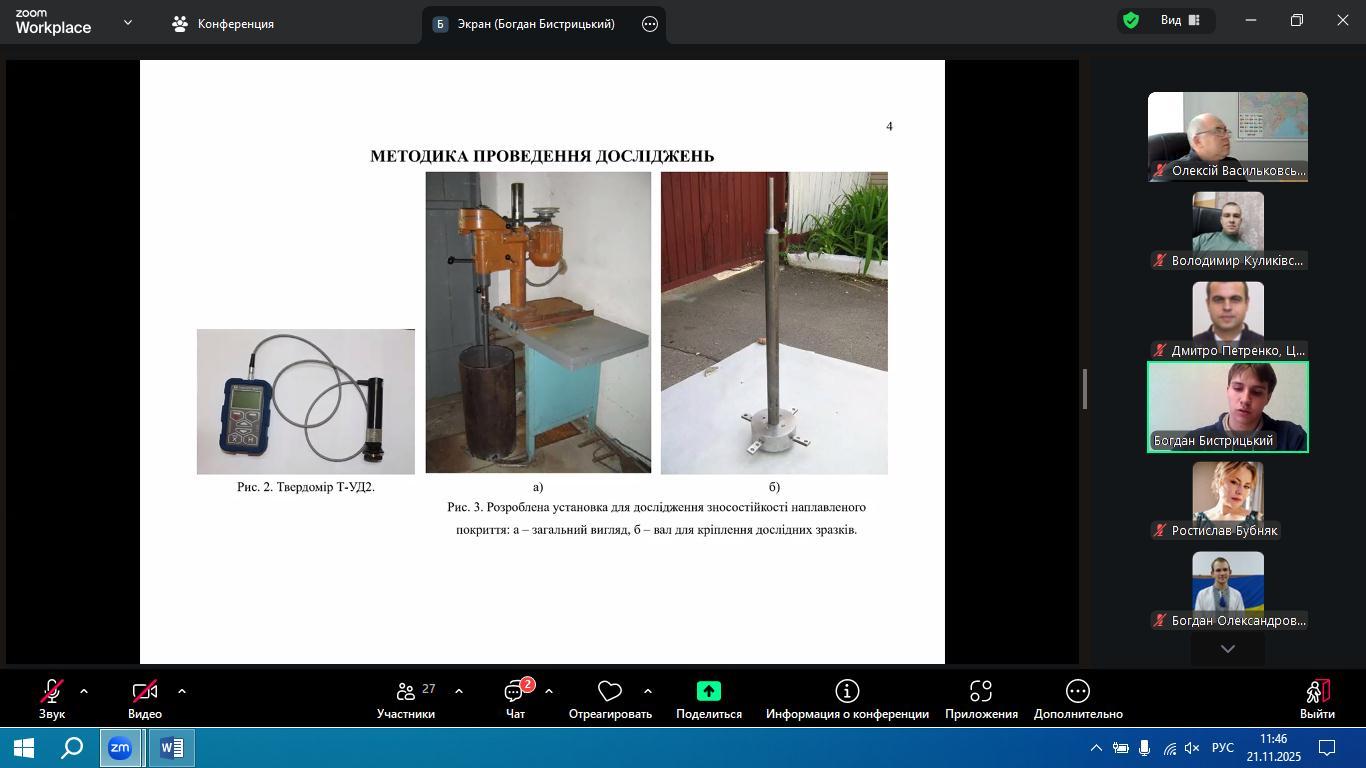Open the Приложения apps icon
Screen dimensions: 1366x768
980,692
